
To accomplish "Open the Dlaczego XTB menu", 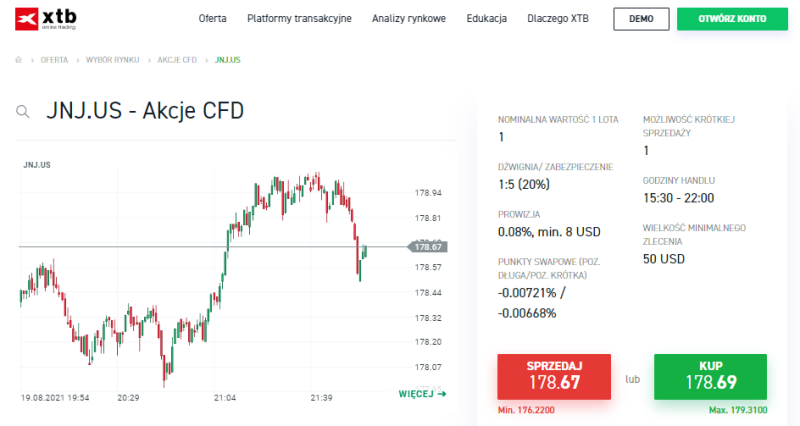I will 558,19.
